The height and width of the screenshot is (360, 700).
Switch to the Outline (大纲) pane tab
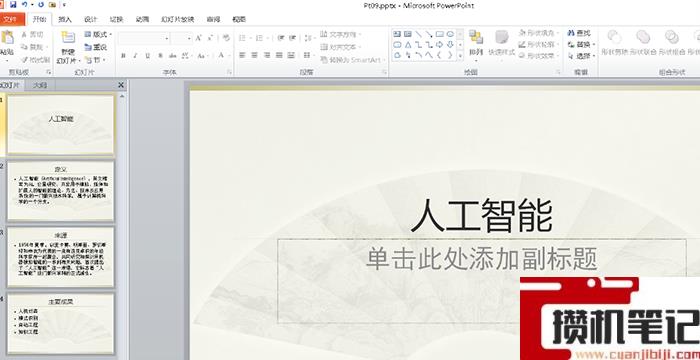click(40, 85)
